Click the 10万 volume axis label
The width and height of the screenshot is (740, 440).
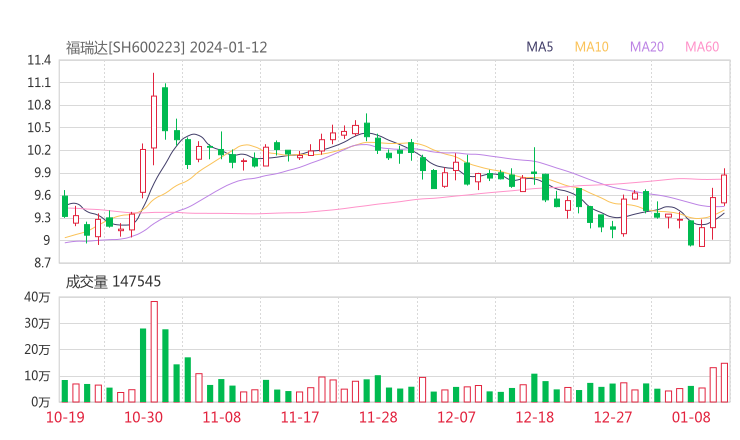37,376
